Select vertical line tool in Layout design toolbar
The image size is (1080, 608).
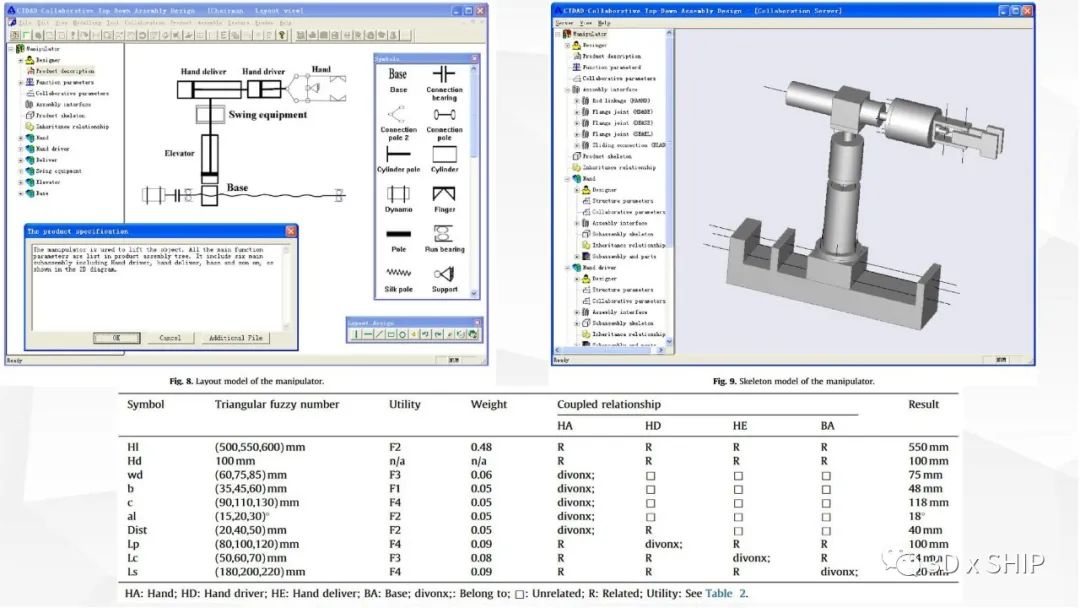[356, 335]
